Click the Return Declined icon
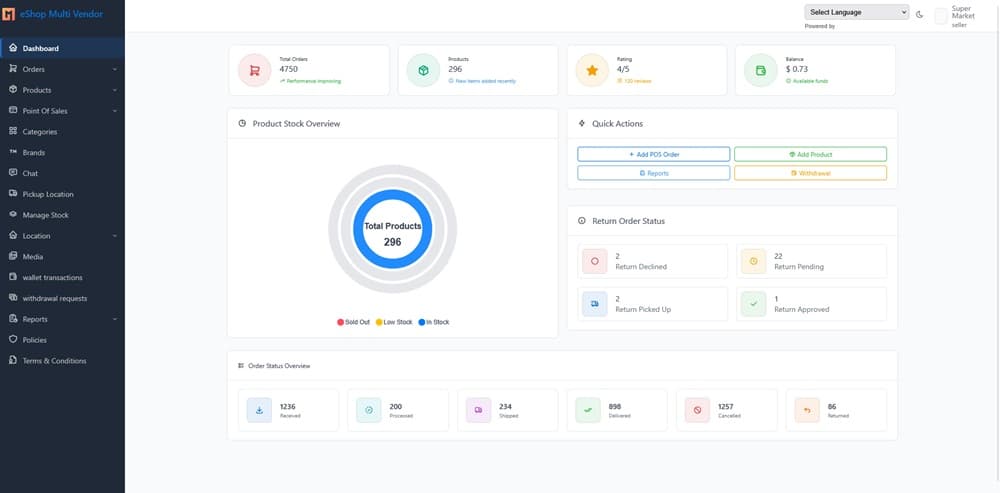 [595, 262]
